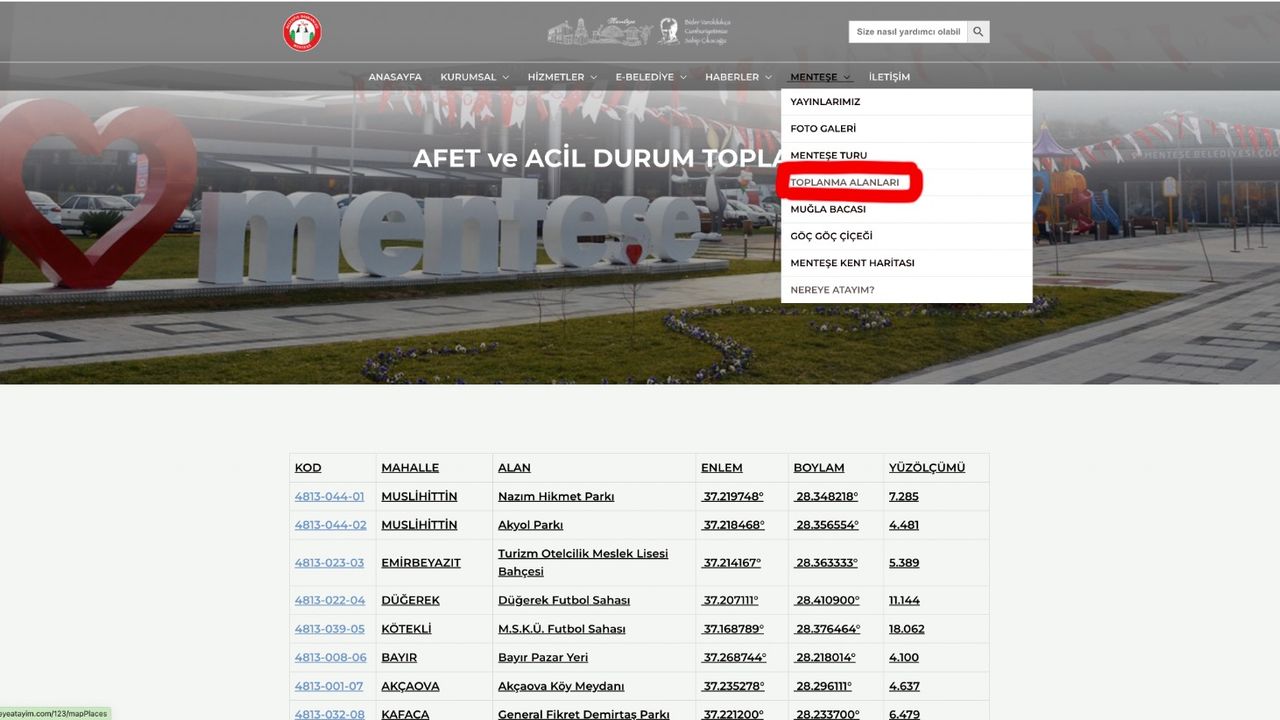
Task: Select MENTEŞE KENT HARİTASI entry
Action: [852, 263]
